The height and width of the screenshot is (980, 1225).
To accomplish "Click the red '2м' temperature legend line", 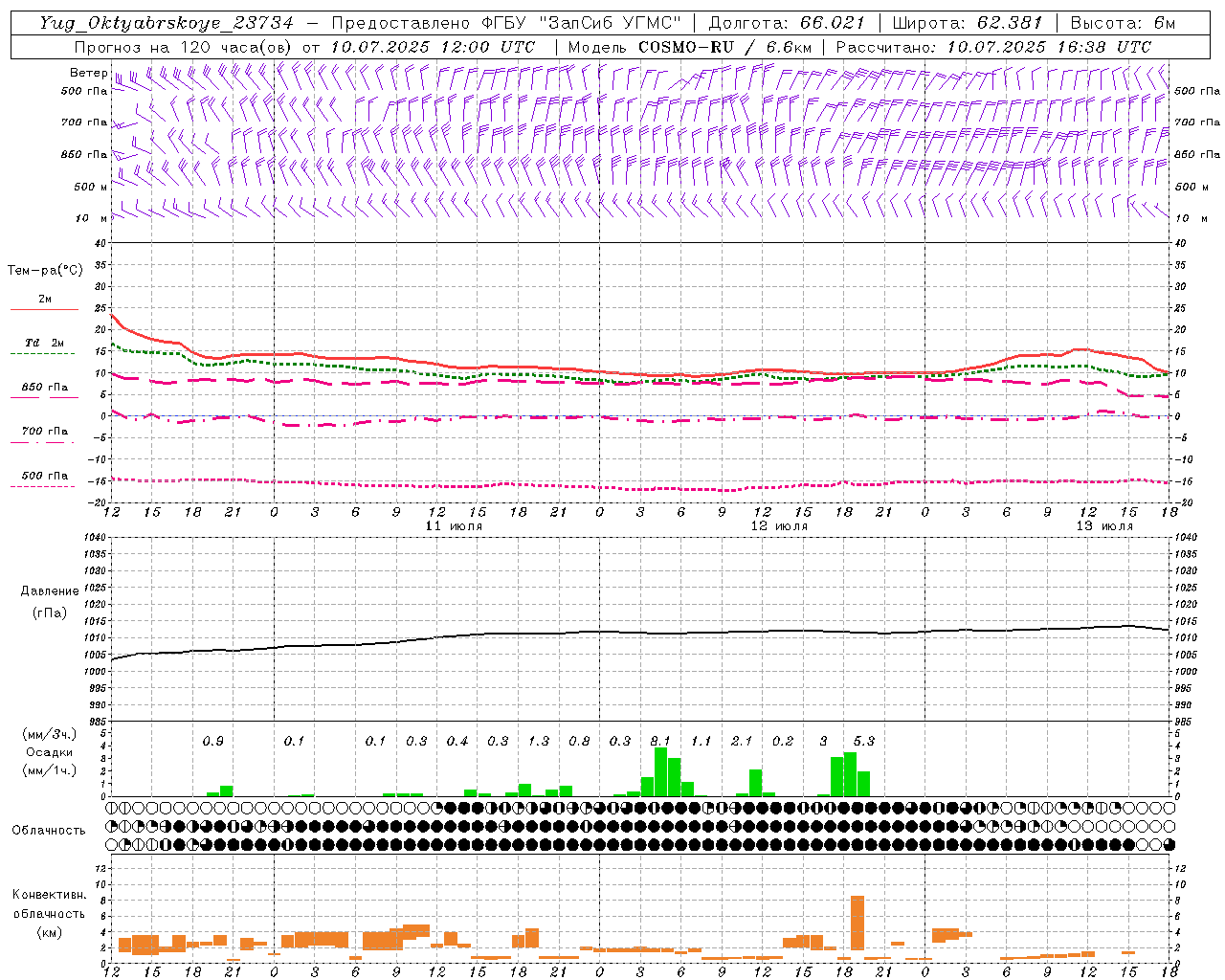I will pos(44,309).
